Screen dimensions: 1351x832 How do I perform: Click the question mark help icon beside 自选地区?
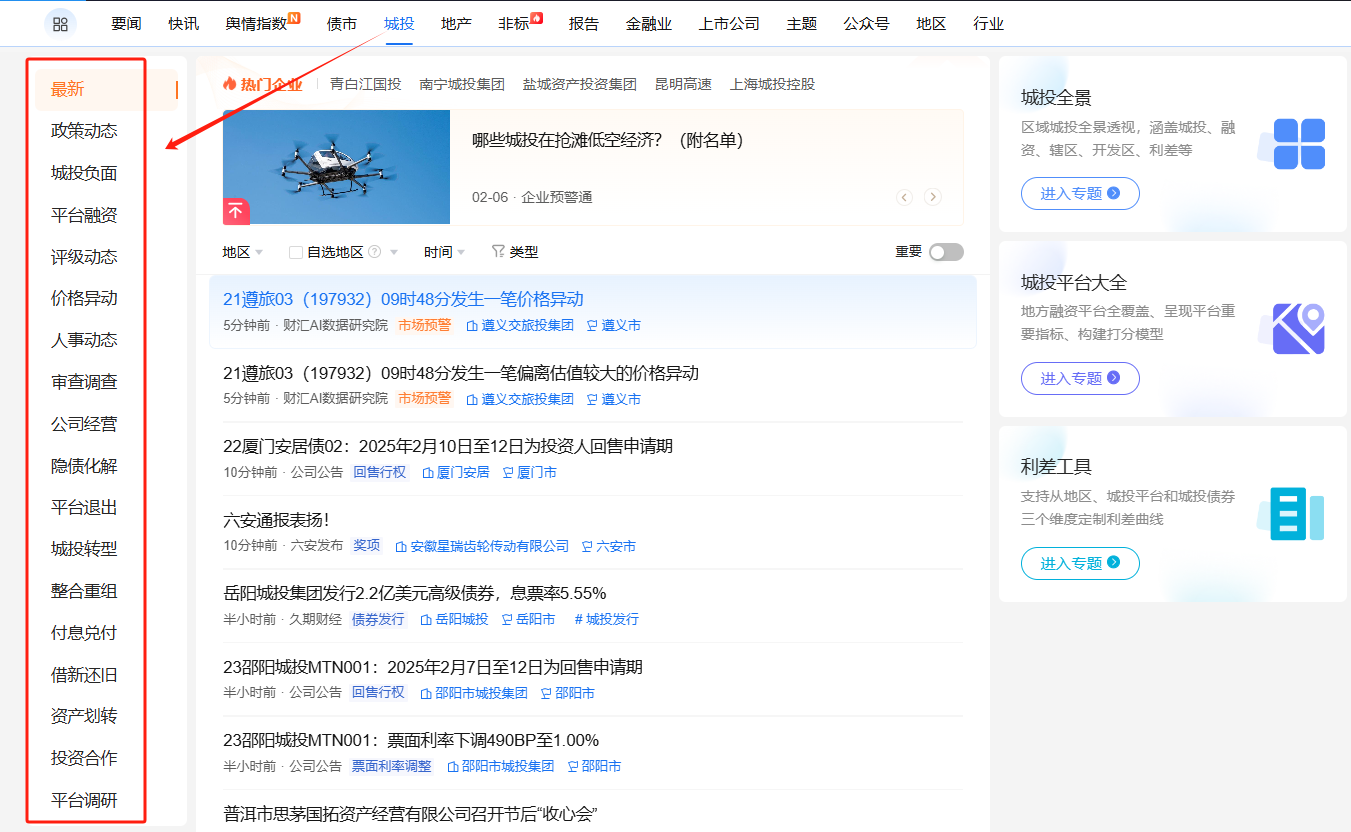(375, 252)
